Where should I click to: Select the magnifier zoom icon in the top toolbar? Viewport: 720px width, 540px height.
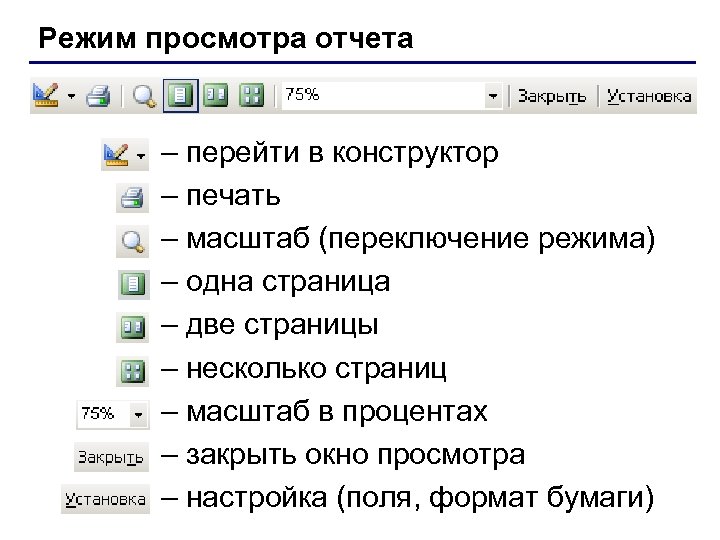(x=144, y=96)
